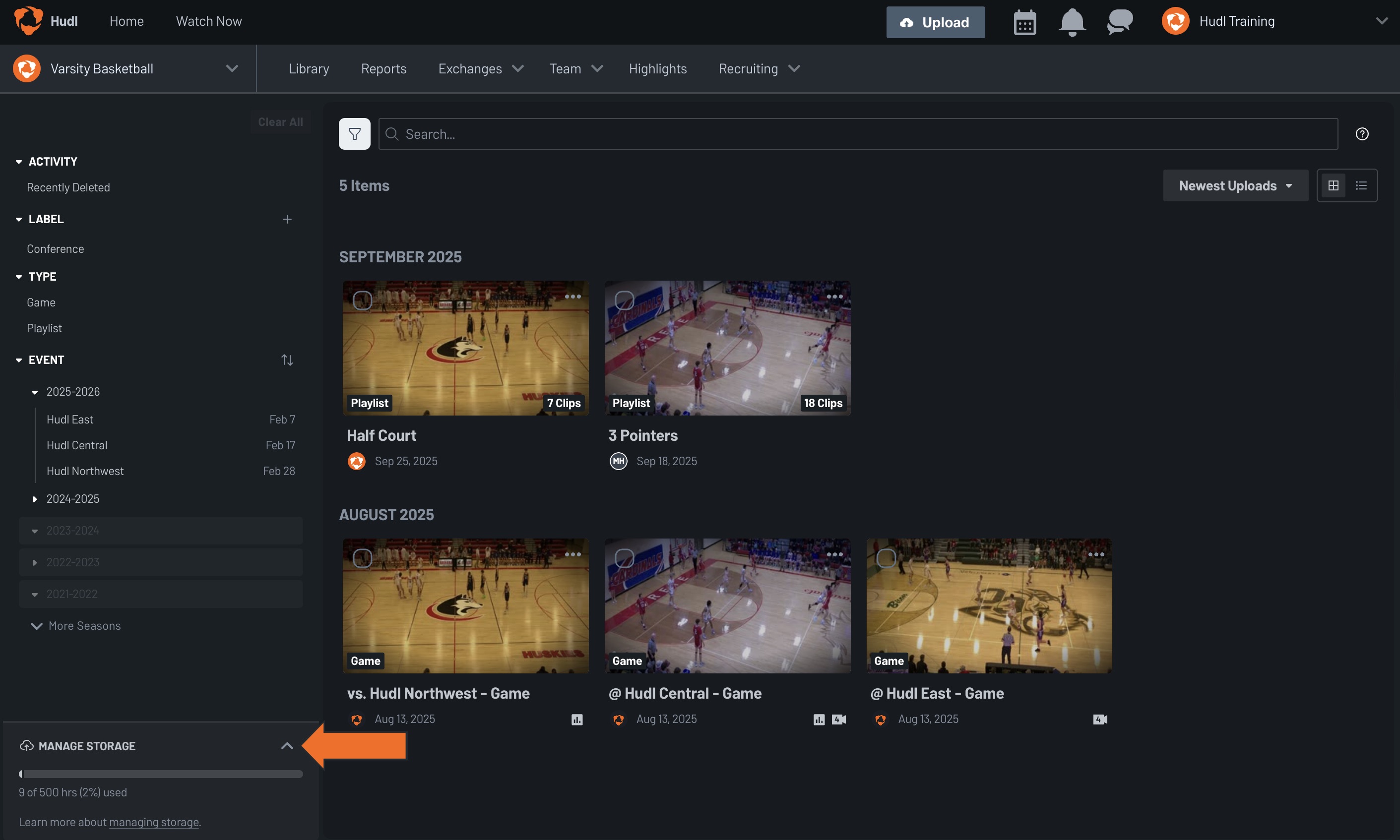Image resolution: width=1400 pixels, height=840 pixels.
Task: Open the Hudl Training account menu
Action: pyautogui.click(x=1274, y=21)
